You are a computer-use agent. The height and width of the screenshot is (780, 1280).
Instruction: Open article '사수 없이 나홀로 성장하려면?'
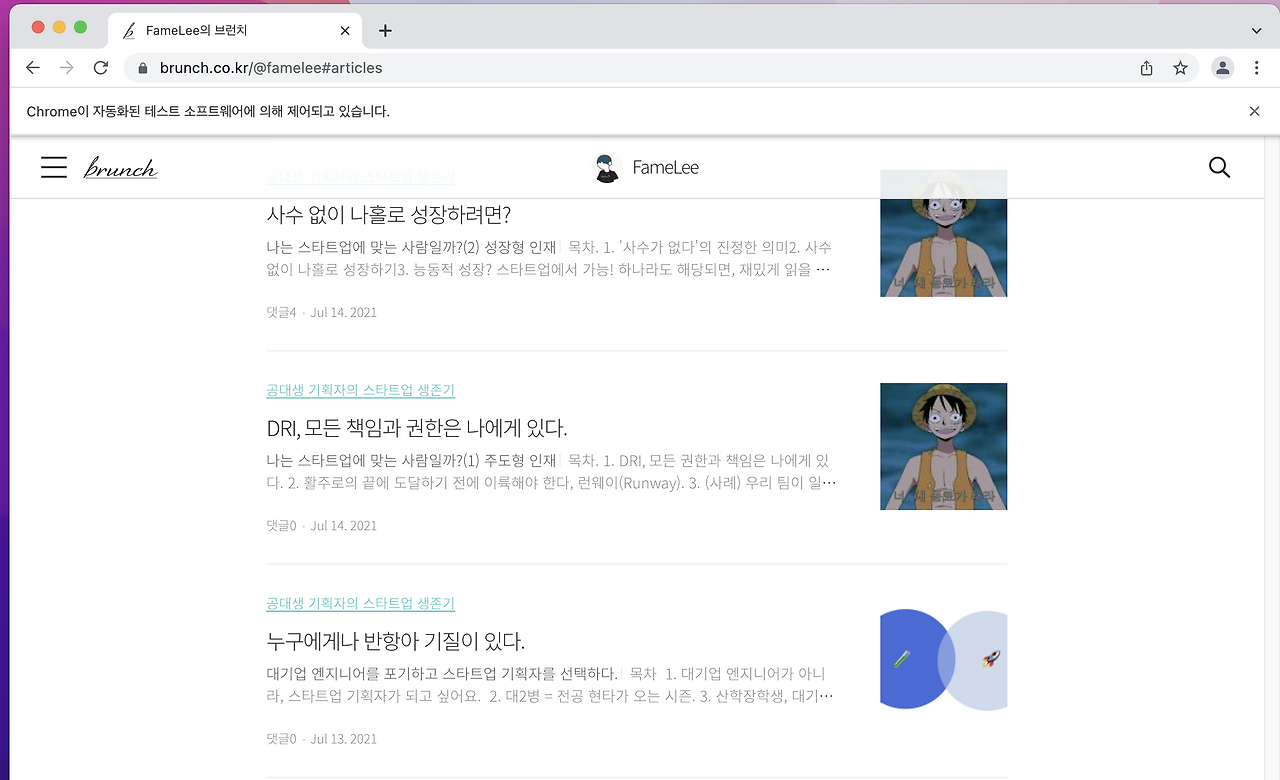coord(389,215)
